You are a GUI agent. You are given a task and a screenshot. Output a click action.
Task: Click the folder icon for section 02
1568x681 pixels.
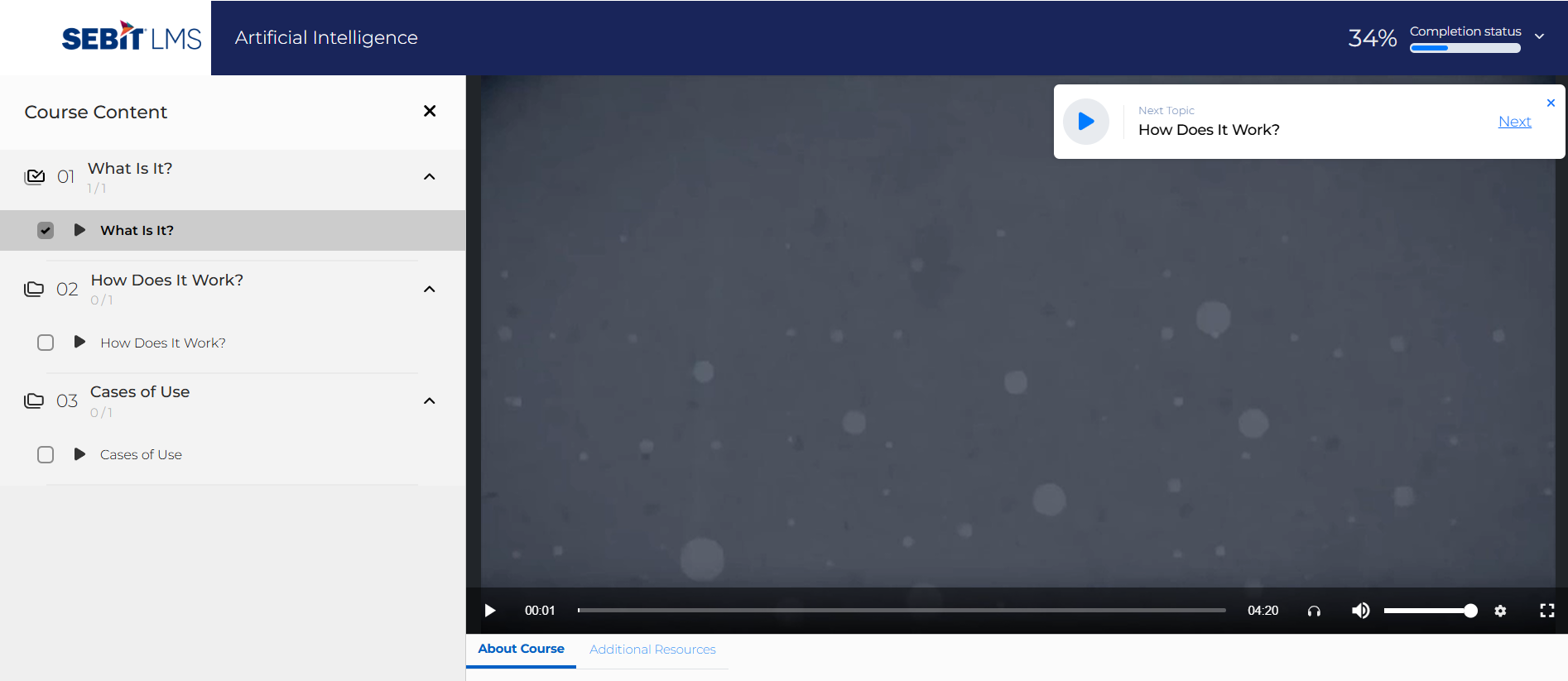pyautogui.click(x=34, y=289)
